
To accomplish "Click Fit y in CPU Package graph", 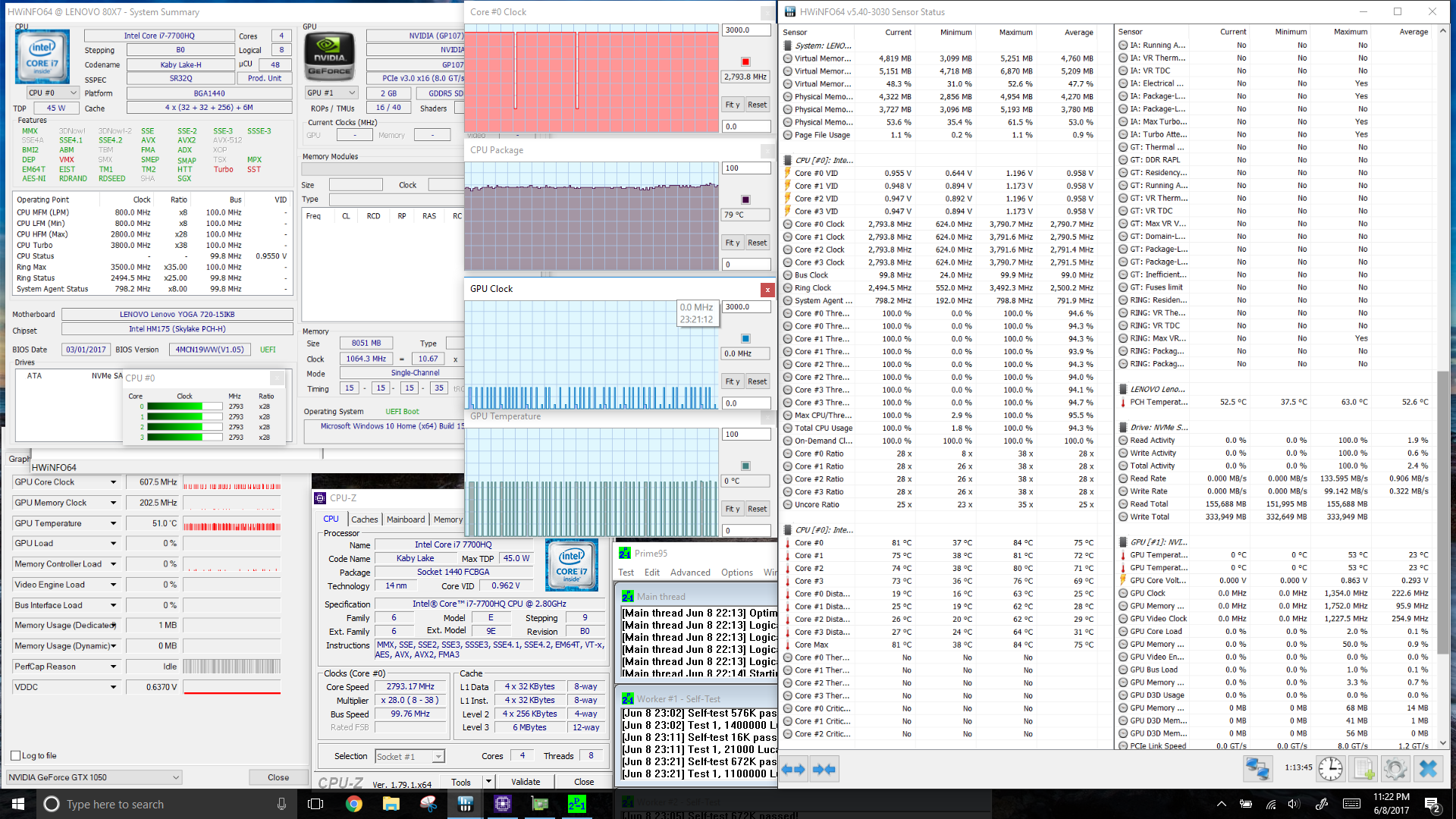I will point(733,243).
